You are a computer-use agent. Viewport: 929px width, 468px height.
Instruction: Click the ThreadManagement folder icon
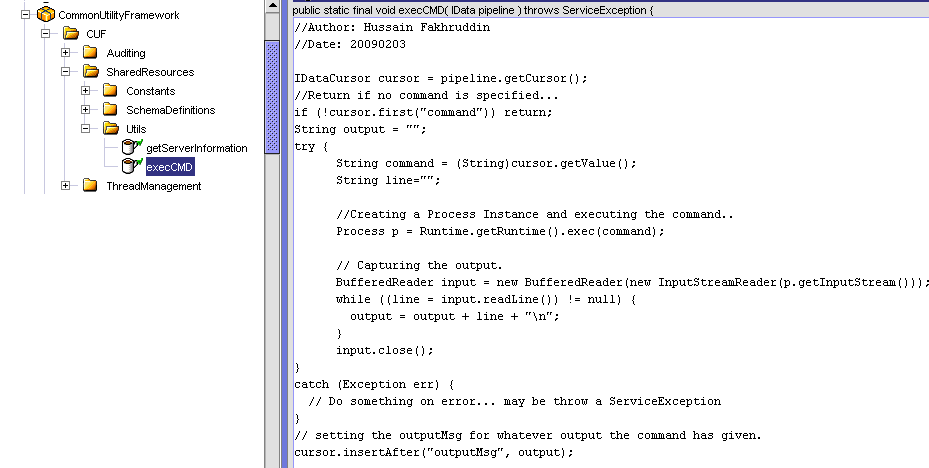(90, 185)
